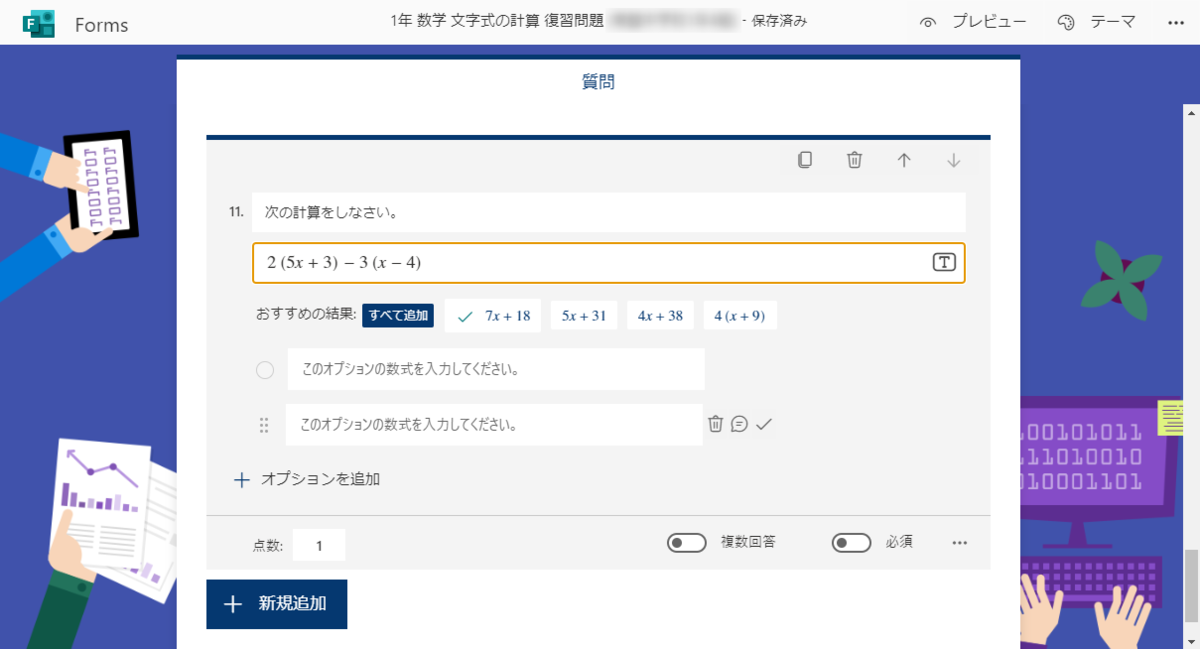Delete question 11 with the trash icon
The width and height of the screenshot is (1200, 649).
[x=854, y=159]
